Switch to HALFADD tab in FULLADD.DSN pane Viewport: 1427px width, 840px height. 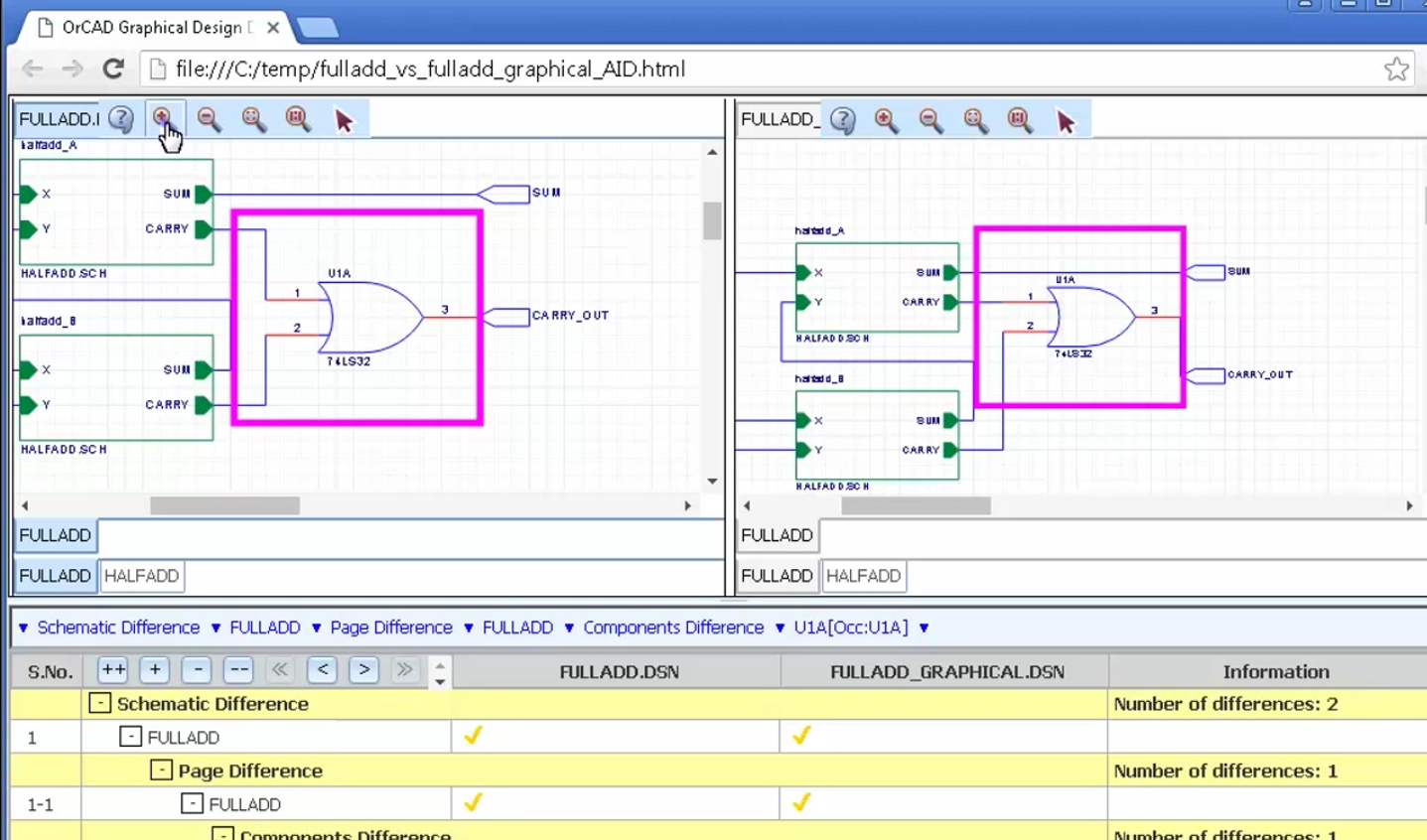[141, 576]
